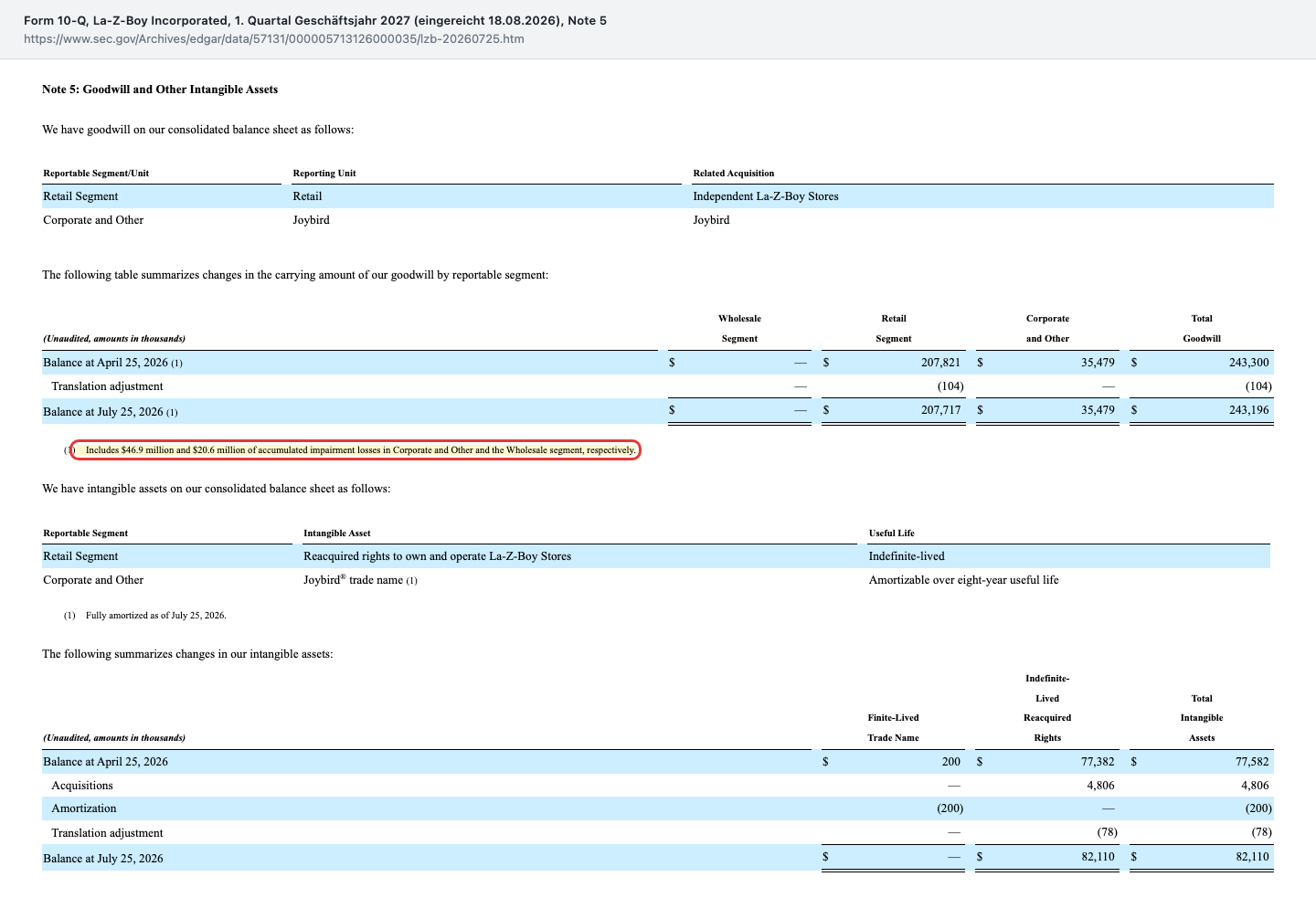Image resolution: width=1316 pixels, height=898 pixels.
Task: Click the 'Intangible Asset' column header
Action: point(337,534)
